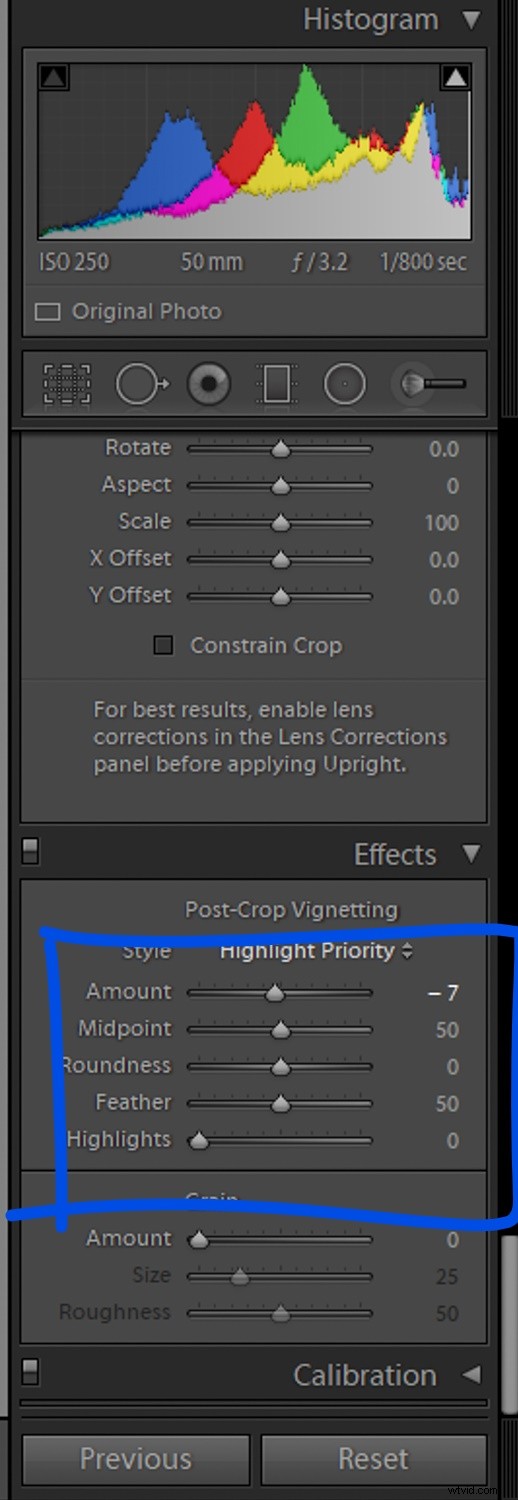Select the Graduated Filter tool
This screenshot has width=518, height=1500.
coord(277,384)
